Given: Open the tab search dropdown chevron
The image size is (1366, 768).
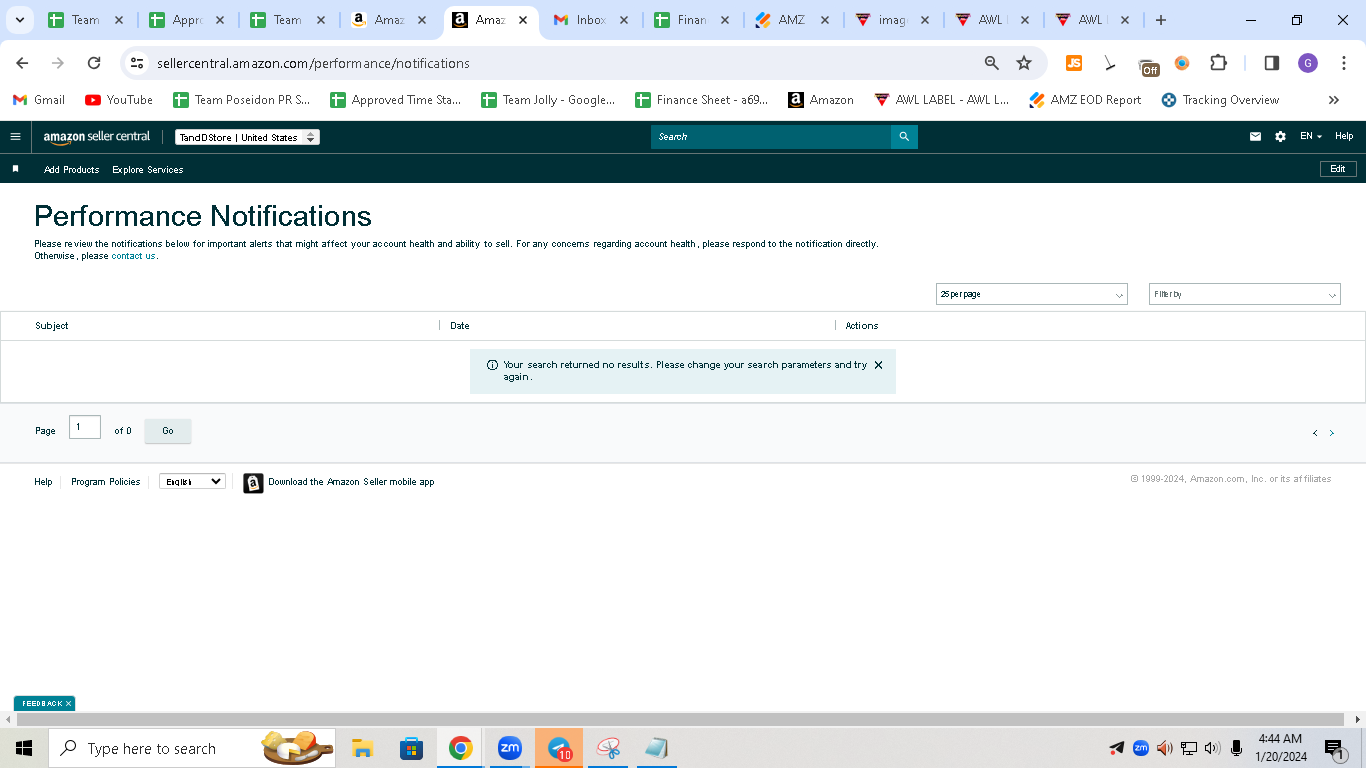Looking at the screenshot, I should [x=19, y=20].
